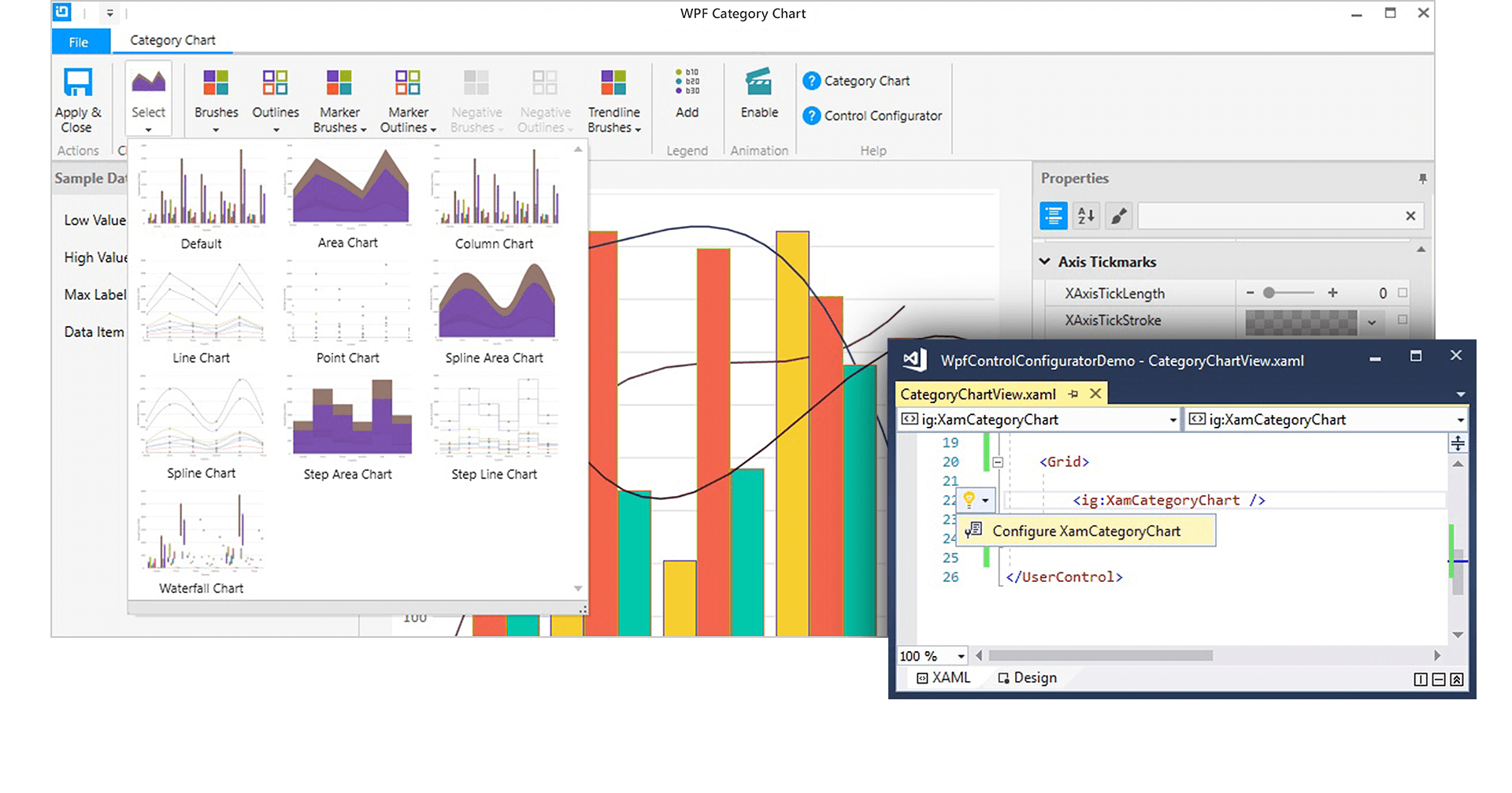The width and height of the screenshot is (1512, 793).
Task: Pin the CategoryChartView.xaml tab
Action: tap(1073, 394)
